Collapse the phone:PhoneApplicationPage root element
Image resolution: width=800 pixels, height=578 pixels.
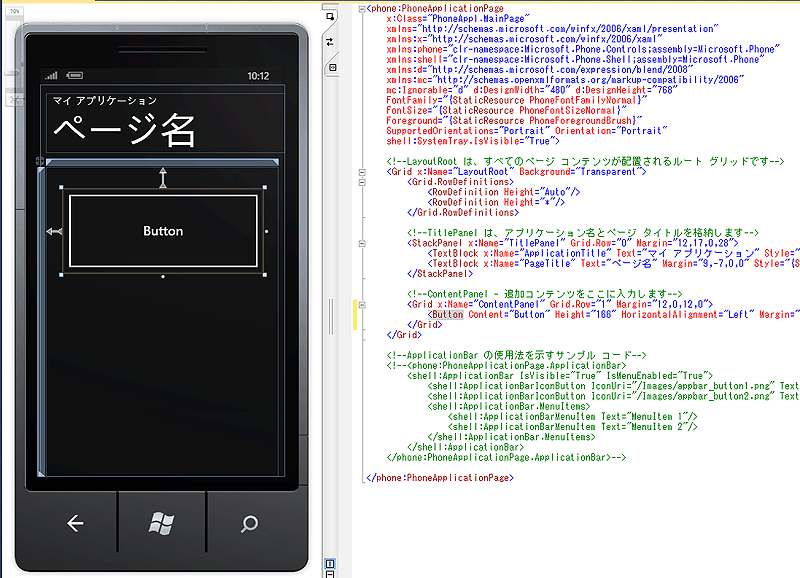coord(362,9)
